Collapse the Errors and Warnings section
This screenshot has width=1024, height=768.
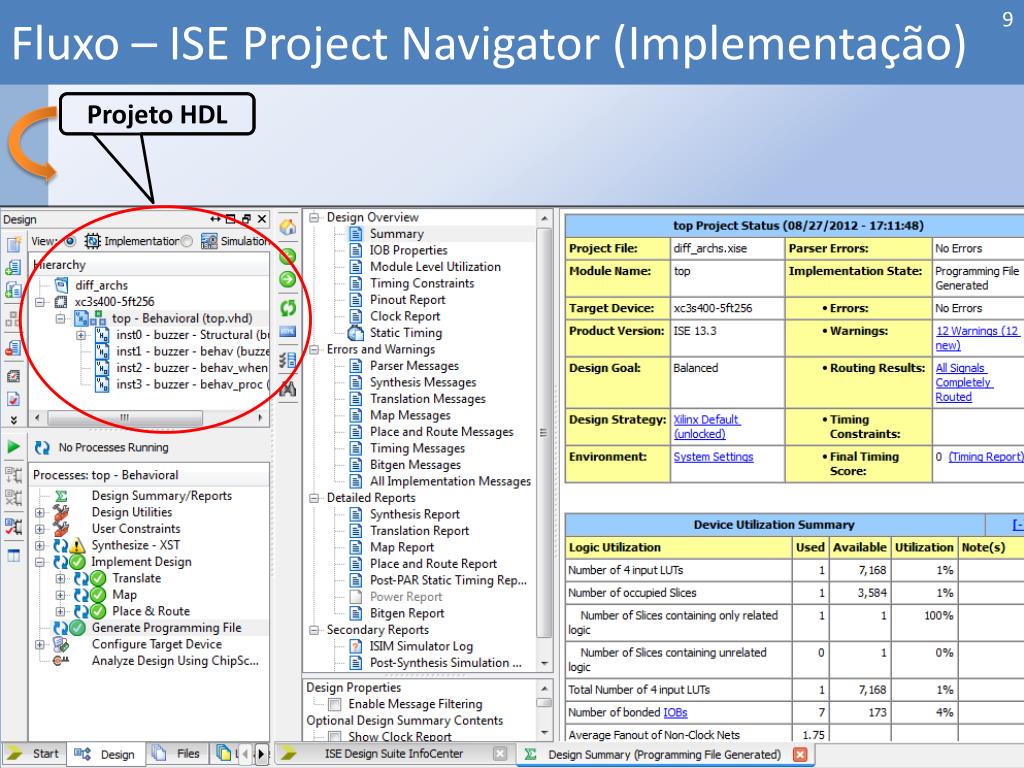pyautogui.click(x=314, y=349)
